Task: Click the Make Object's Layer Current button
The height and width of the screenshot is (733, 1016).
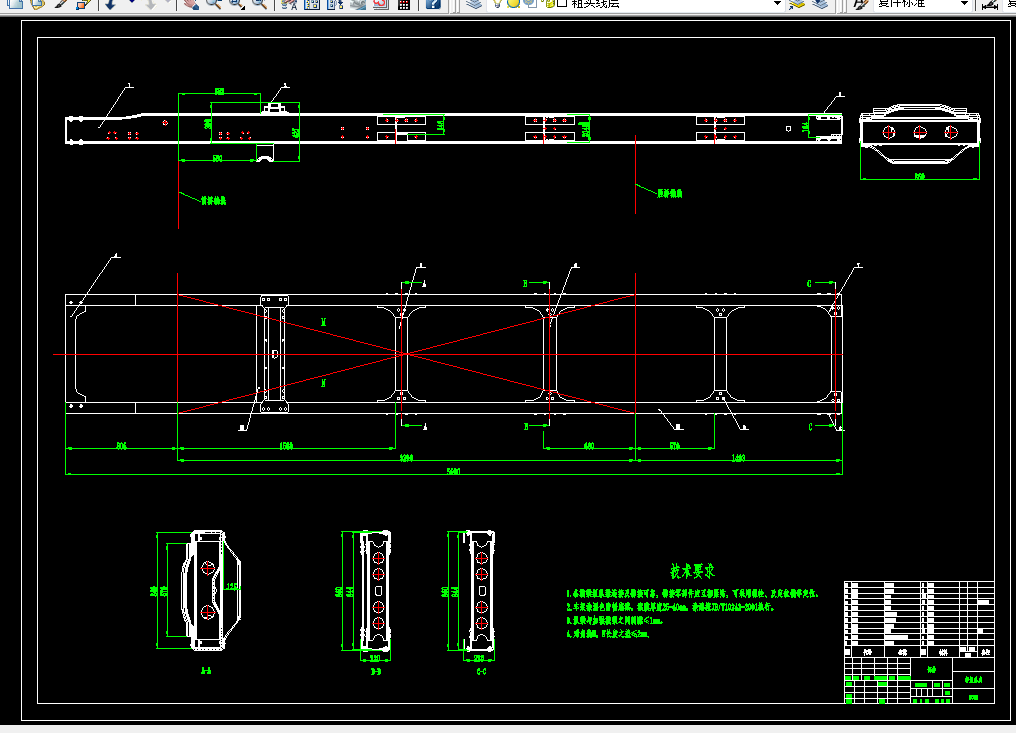Action: point(796,4)
